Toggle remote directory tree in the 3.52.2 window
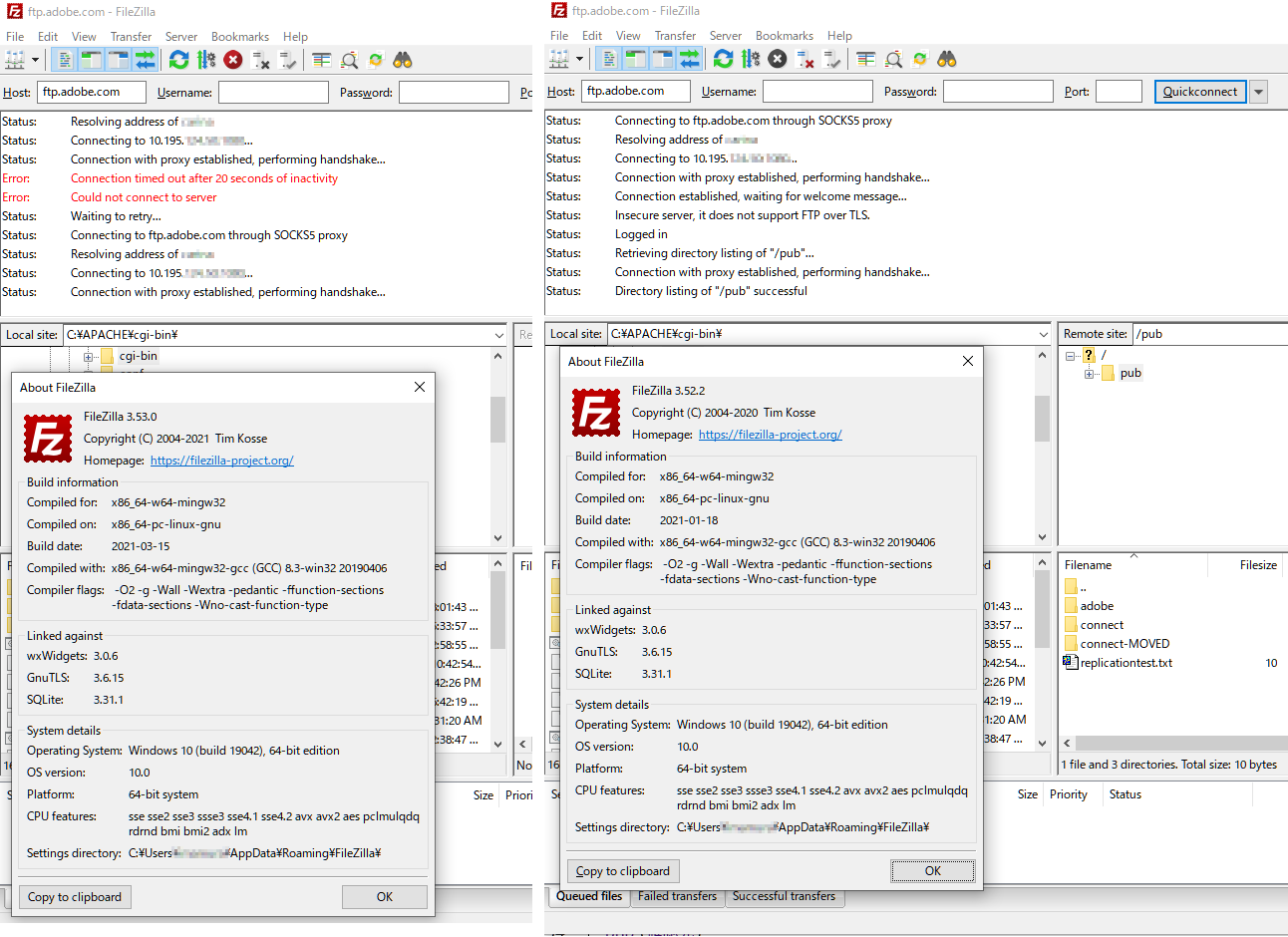The image size is (1288, 937). coord(663,59)
